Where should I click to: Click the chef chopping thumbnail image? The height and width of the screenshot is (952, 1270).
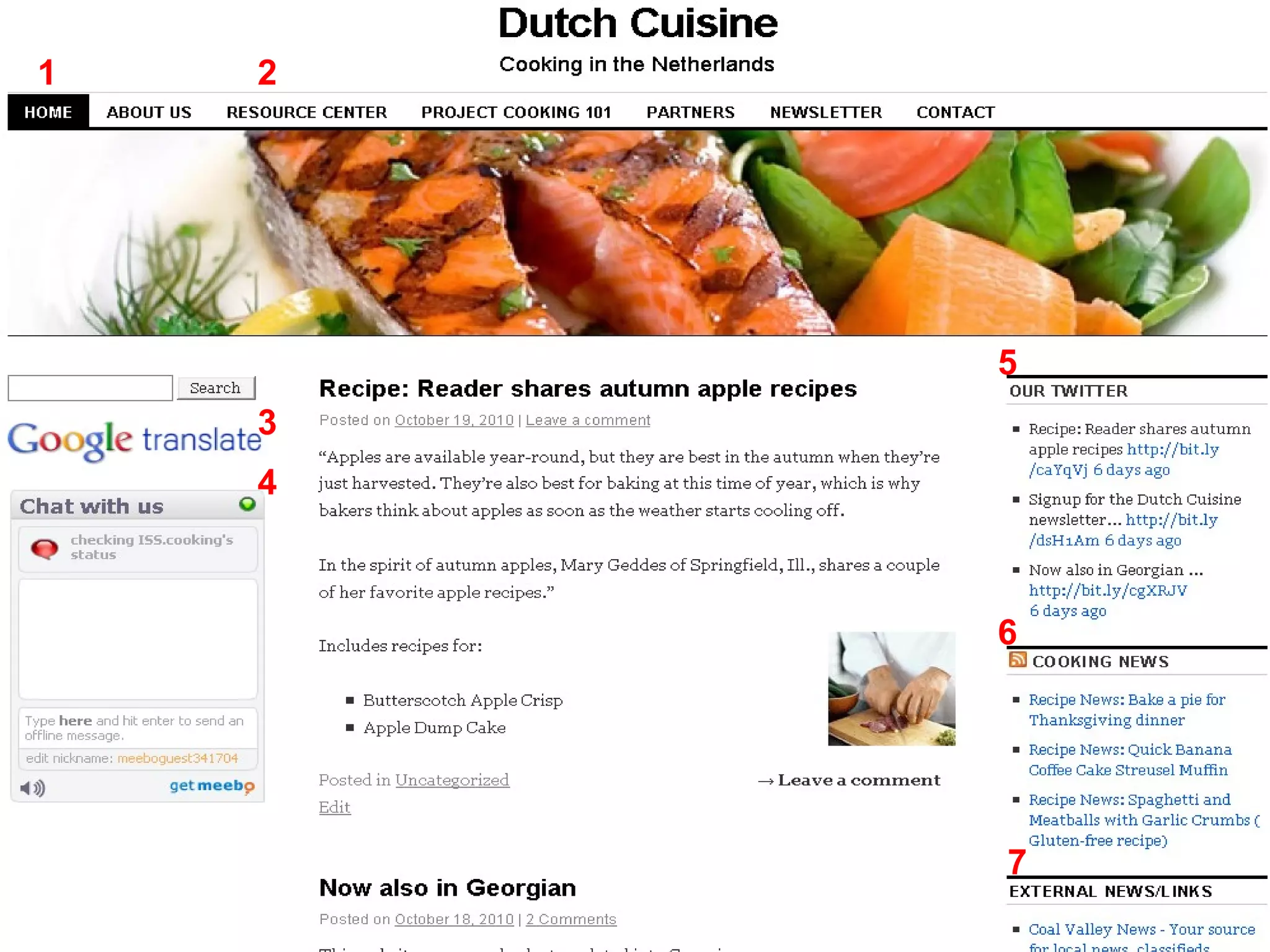click(x=891, y=688)
